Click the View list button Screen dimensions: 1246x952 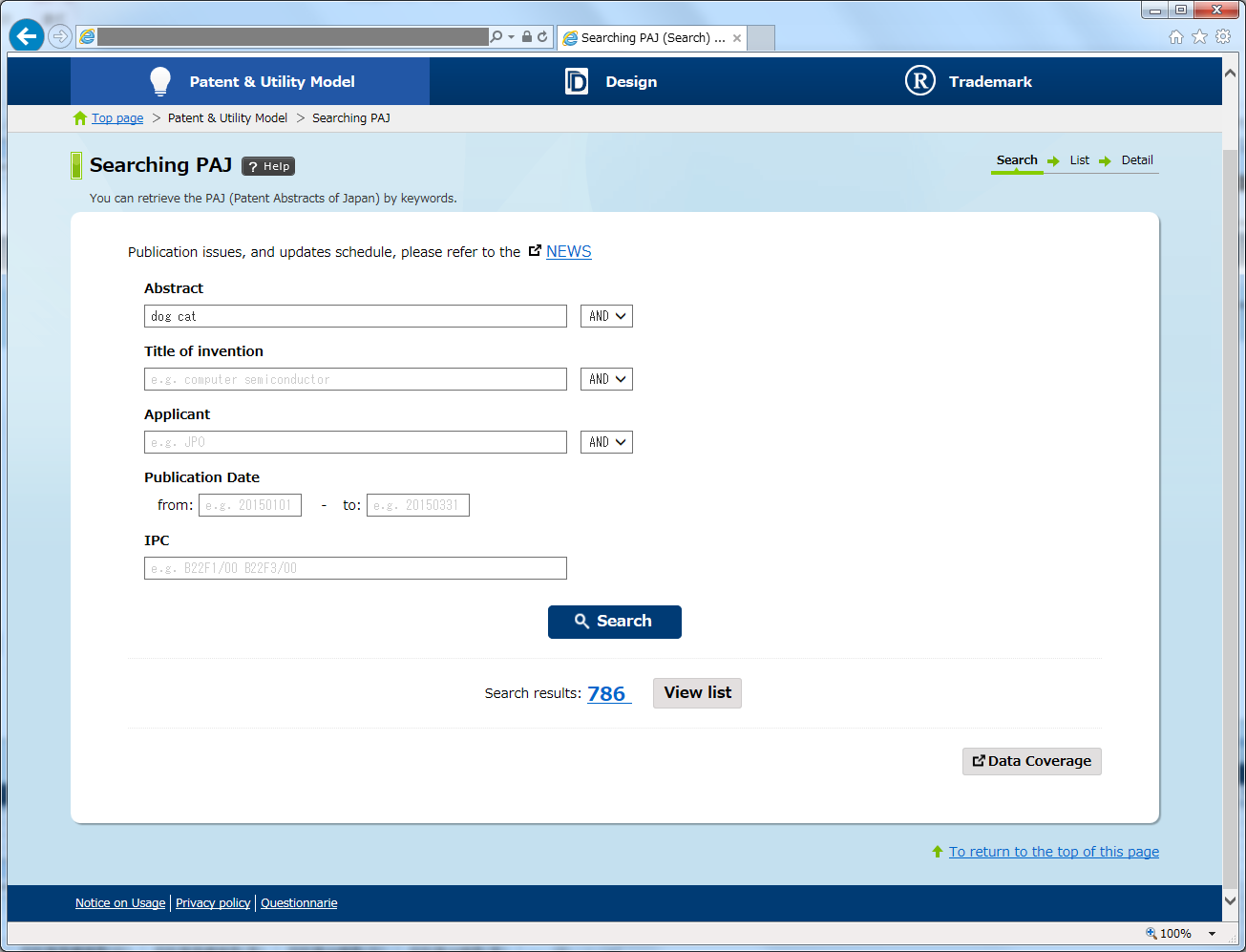point(697,693)
